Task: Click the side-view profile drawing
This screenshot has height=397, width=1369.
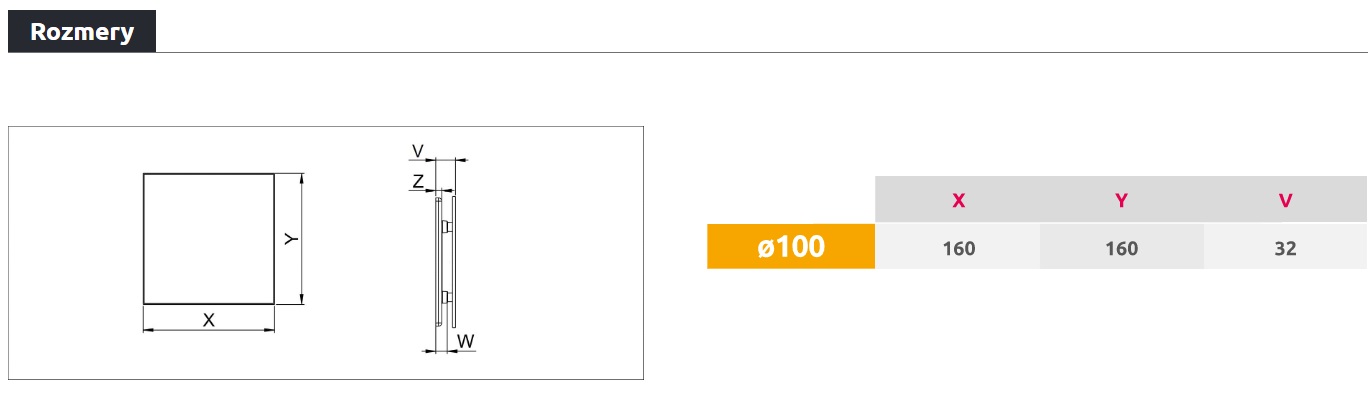Action: point(445,260)
